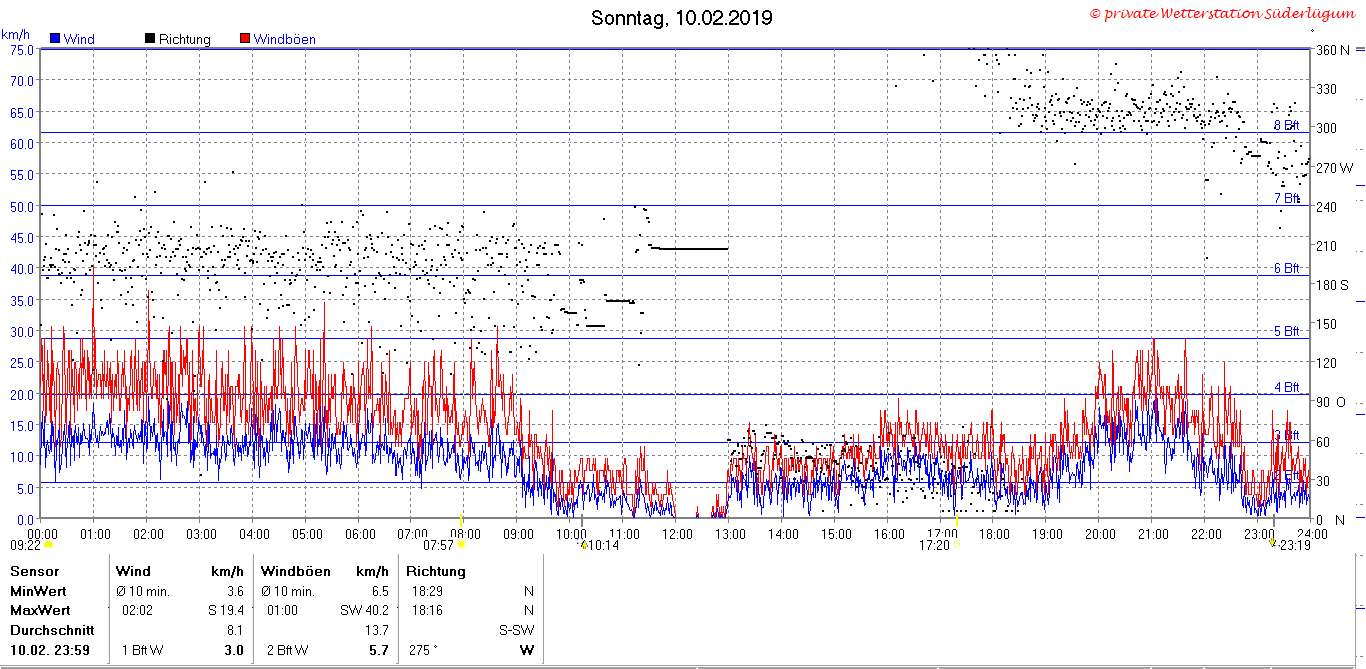Select the Richtung legend label

point(184,40)
